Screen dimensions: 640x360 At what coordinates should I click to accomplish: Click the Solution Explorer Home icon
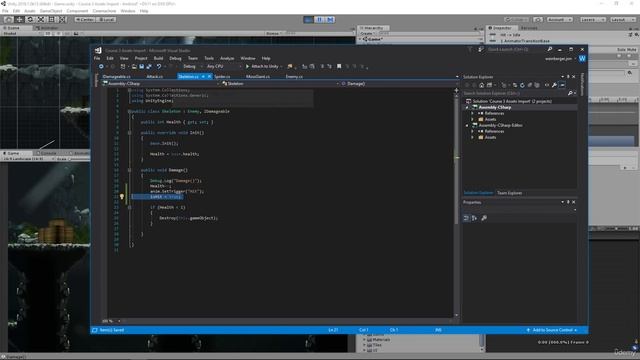point(482,85)
